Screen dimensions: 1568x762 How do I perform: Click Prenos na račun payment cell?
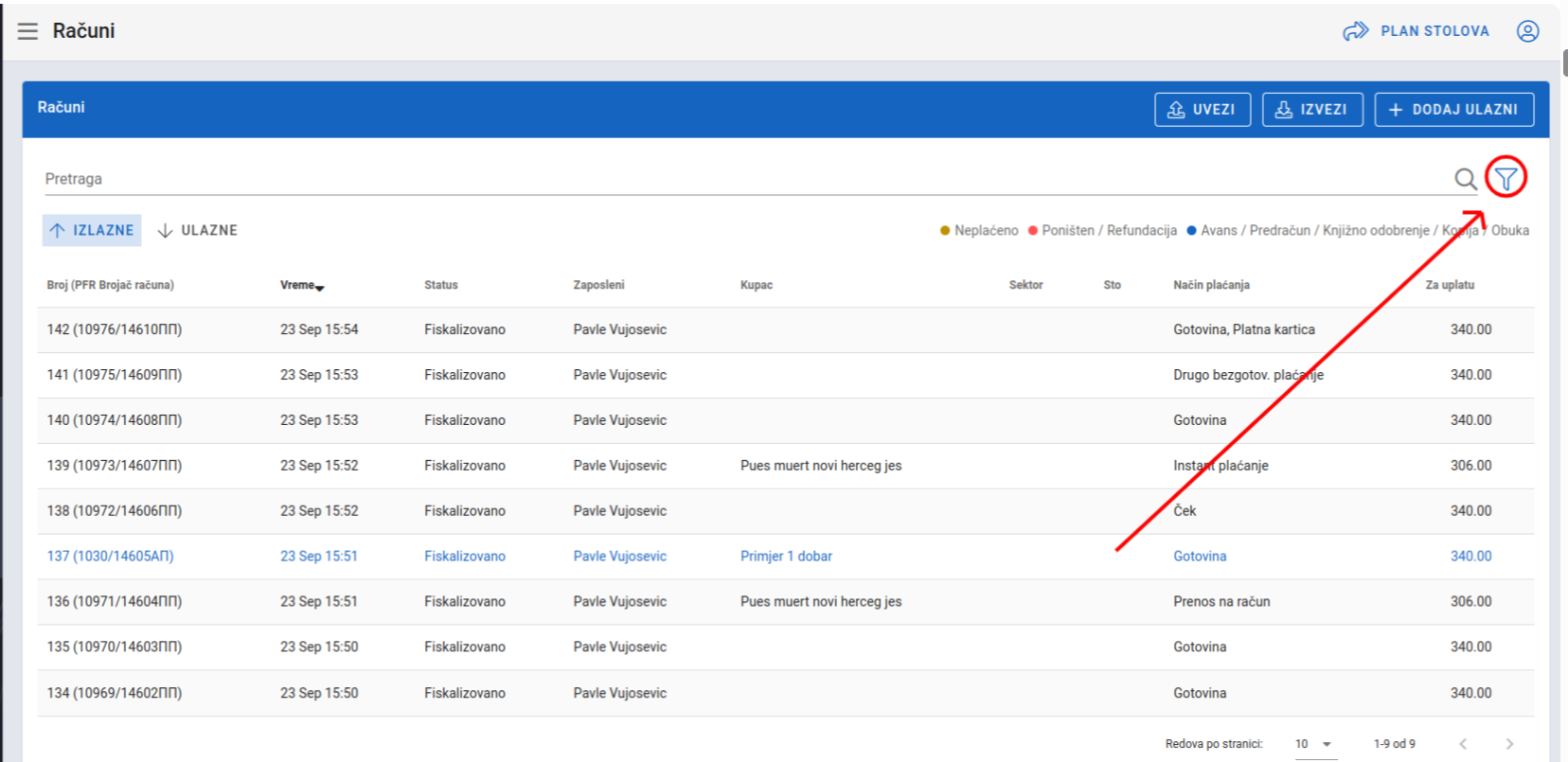(x=1221, y=602)
